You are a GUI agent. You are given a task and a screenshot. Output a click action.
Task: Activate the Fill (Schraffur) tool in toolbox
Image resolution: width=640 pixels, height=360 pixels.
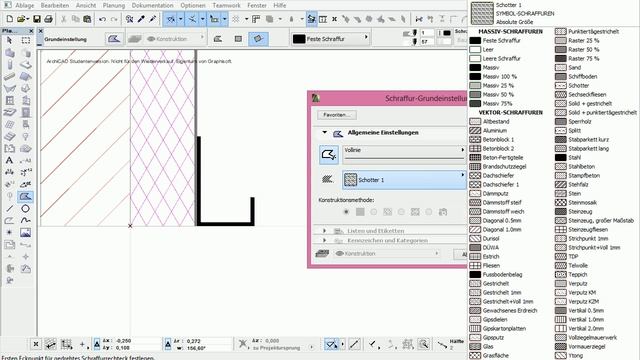click(x=25, y=197)
